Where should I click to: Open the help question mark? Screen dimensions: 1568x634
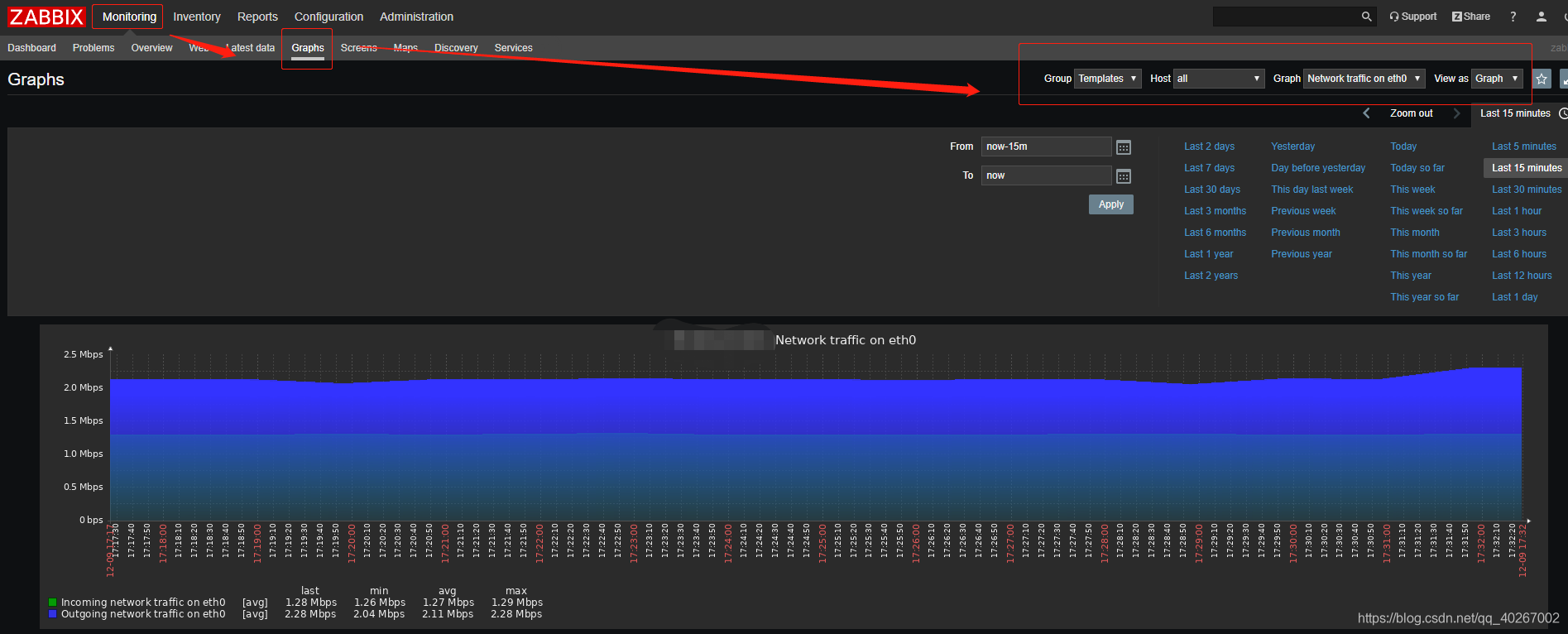tap(1513, 17)
